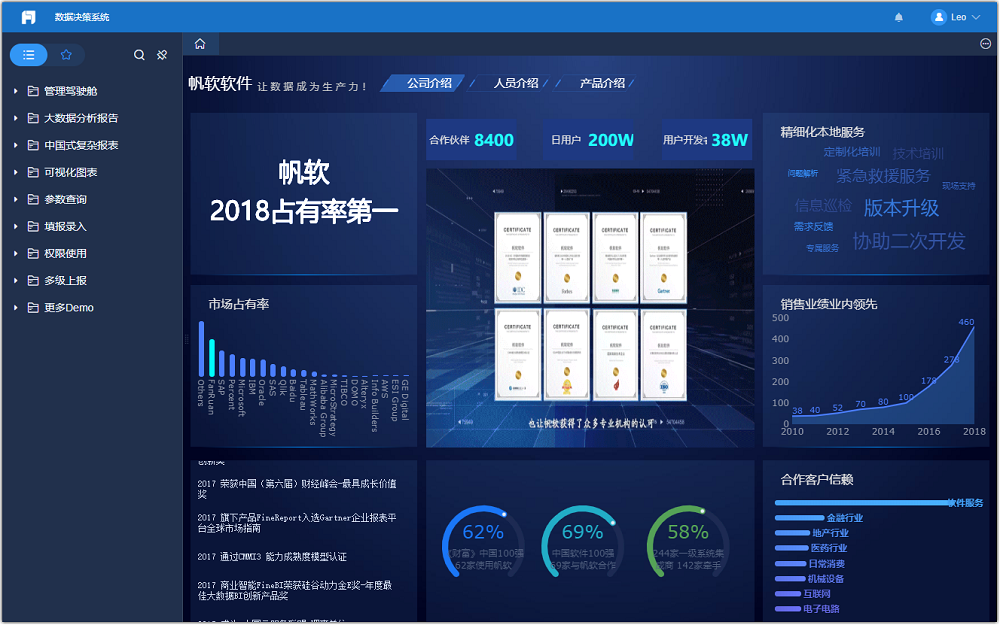Click the 填报录入 folder icon
1000x625 pixels.
click(33, 226)
